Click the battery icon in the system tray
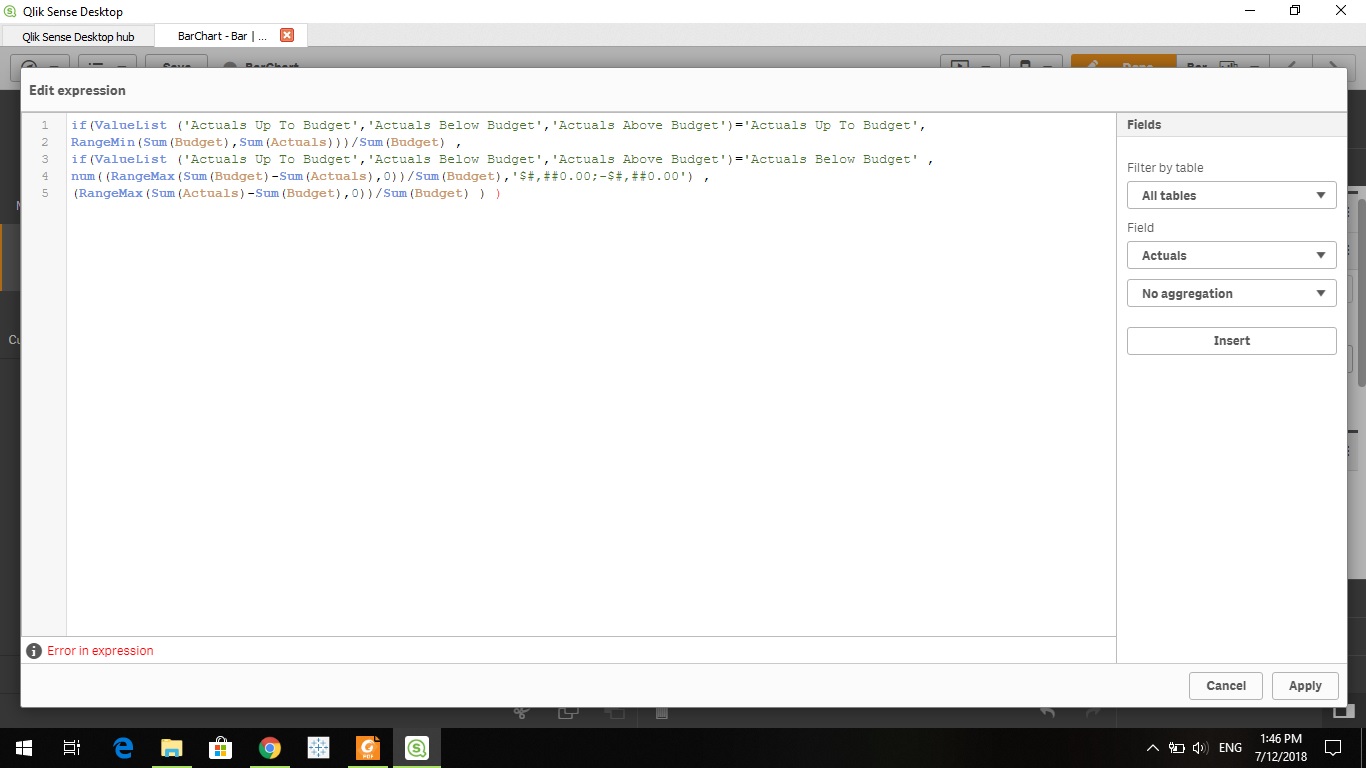The width and height of the screenshot is (1366, 768). coord(1177,748)
